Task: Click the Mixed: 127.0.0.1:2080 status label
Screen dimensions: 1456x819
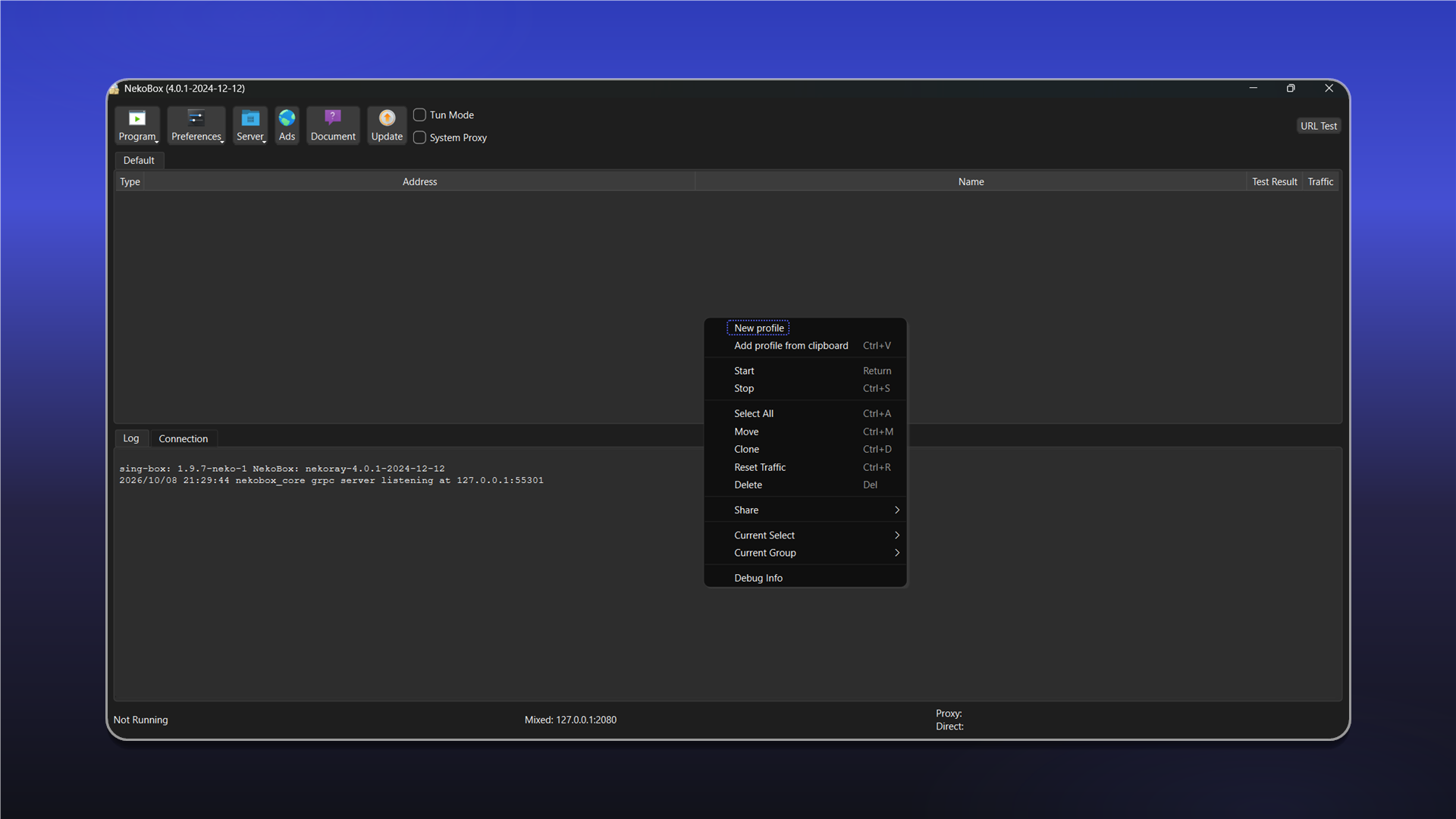Action: click(570, 720)
